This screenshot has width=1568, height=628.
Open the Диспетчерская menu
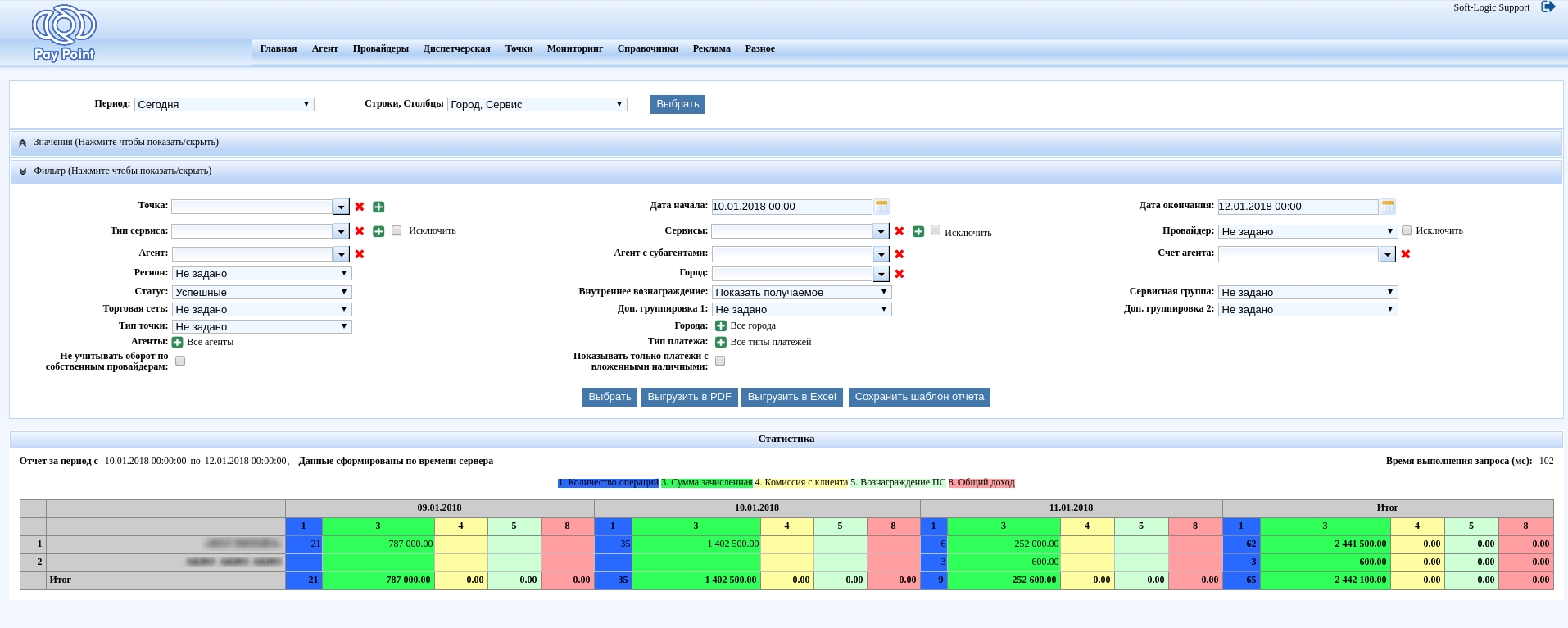[x=456, y=48]
